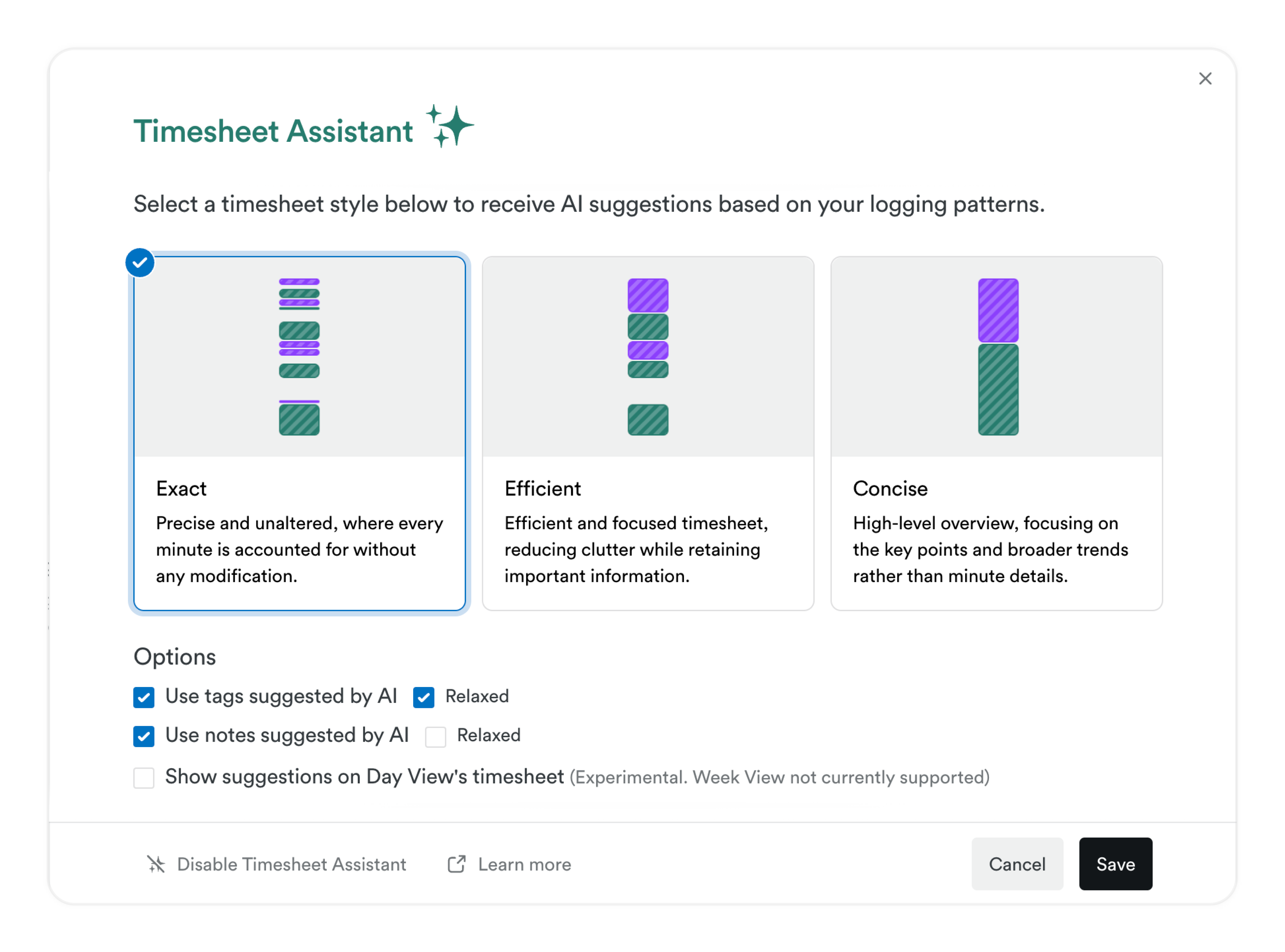Enable Show suggestions on Day View's timesheet

[144, 778]
